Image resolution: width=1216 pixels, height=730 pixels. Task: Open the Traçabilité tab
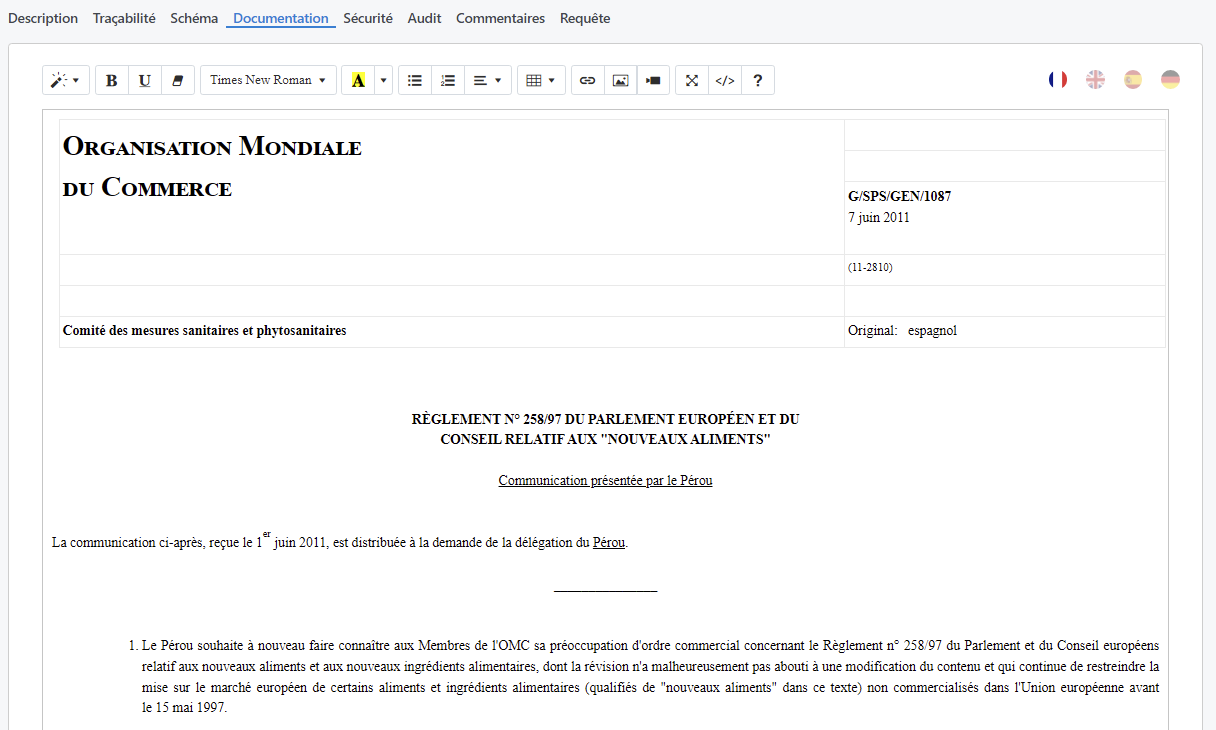[124, 18]
